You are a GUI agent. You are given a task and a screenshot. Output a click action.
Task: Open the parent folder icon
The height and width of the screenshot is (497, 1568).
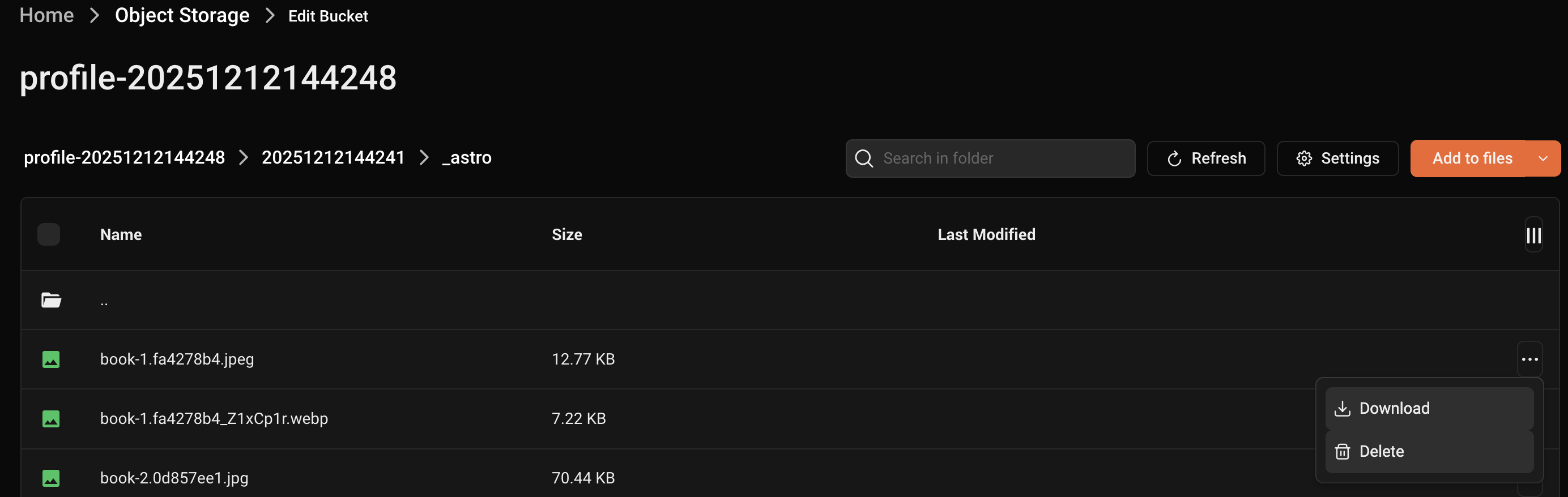point(51,300)
